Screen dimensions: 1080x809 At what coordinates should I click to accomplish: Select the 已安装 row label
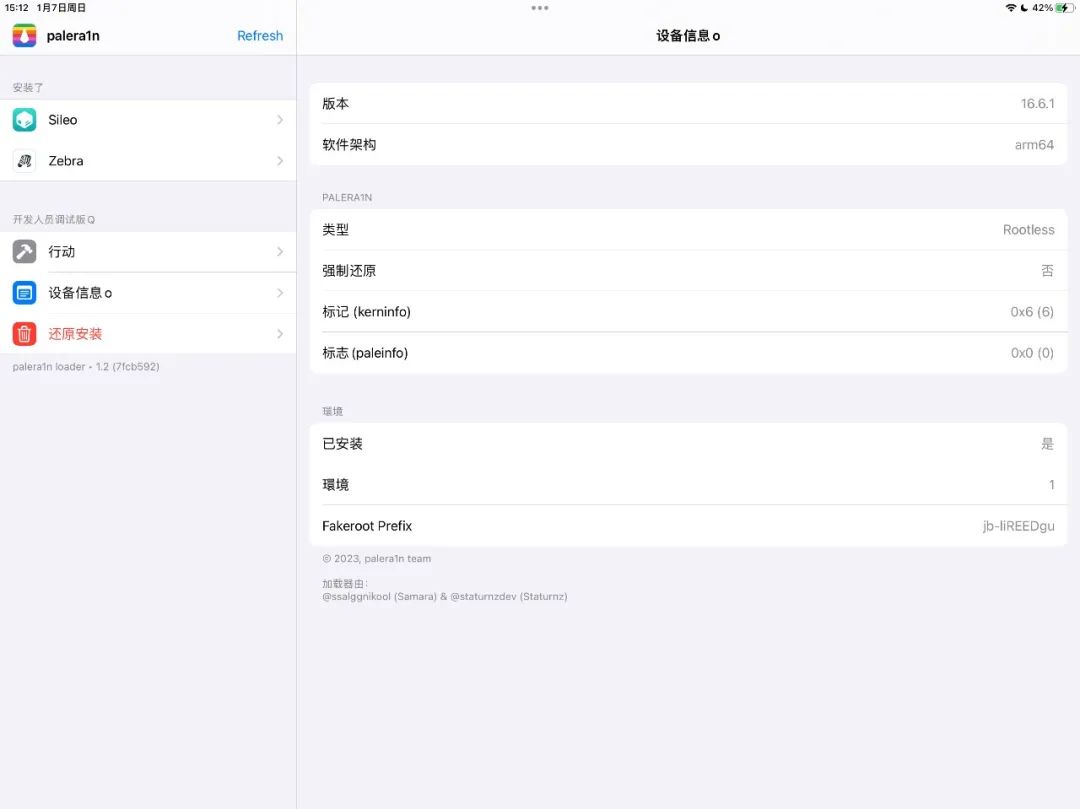342,443
